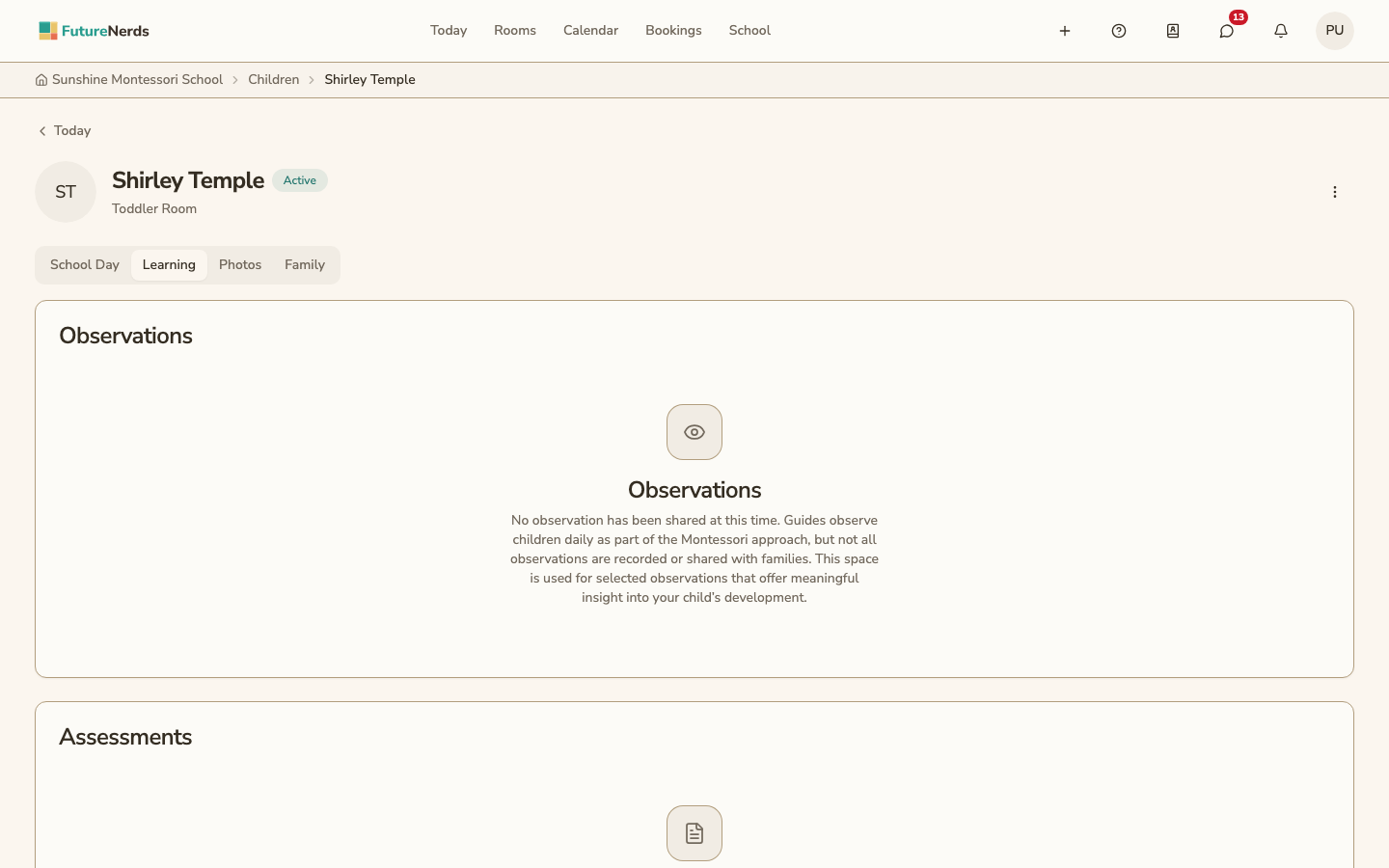Click the eye icon in Observations

pyautogui.click(x=694, y=432)
